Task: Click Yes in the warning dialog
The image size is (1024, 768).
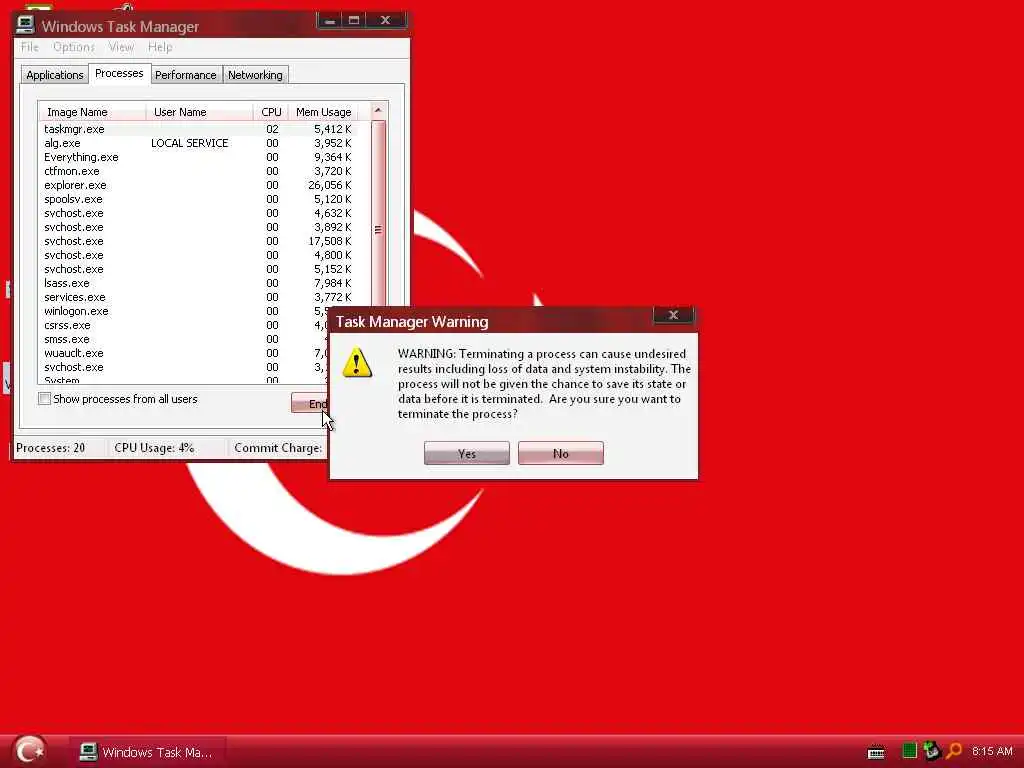Action: pos(466,453)
